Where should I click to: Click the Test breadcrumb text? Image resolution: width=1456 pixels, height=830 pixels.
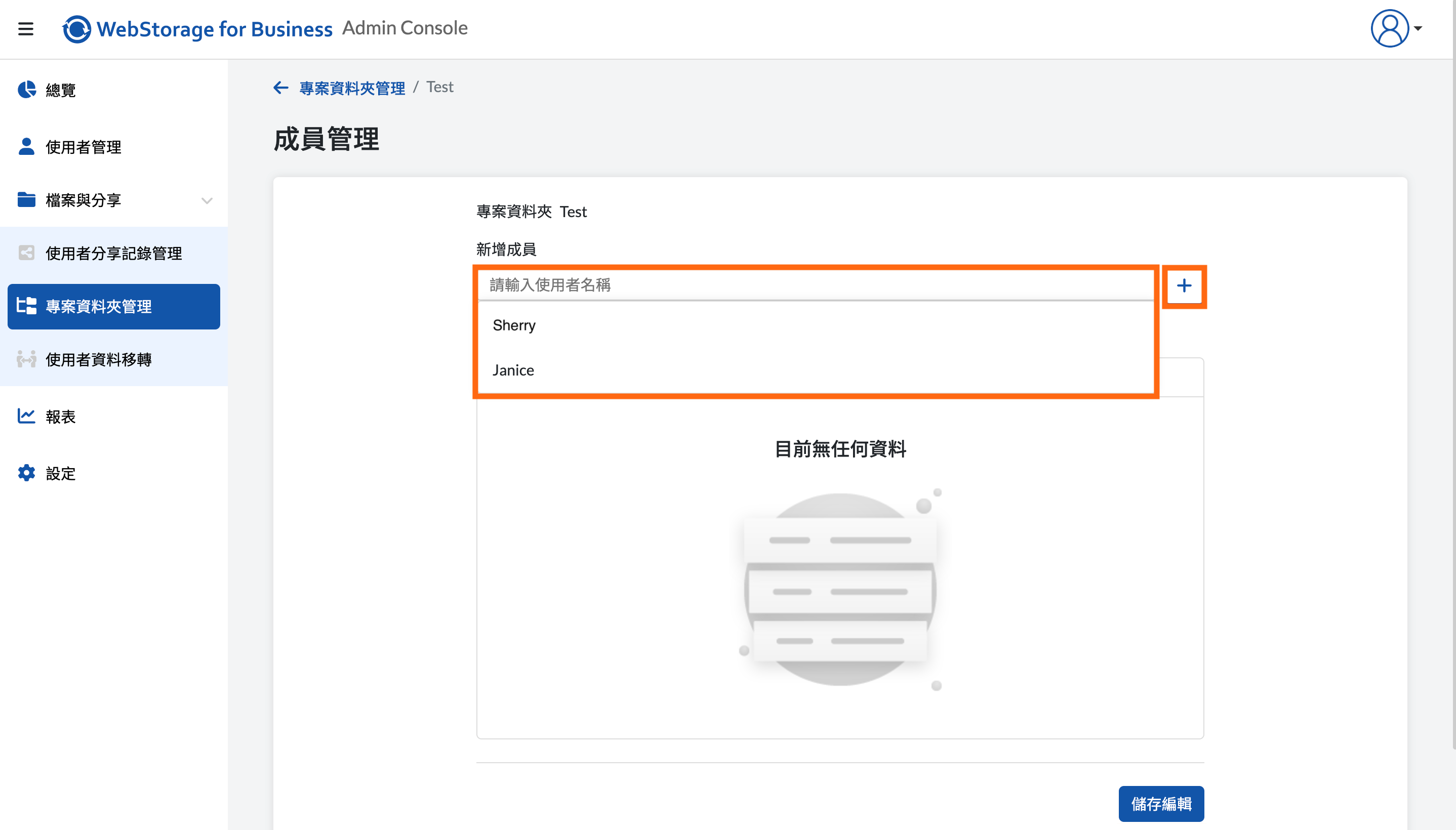coord(440,87)
